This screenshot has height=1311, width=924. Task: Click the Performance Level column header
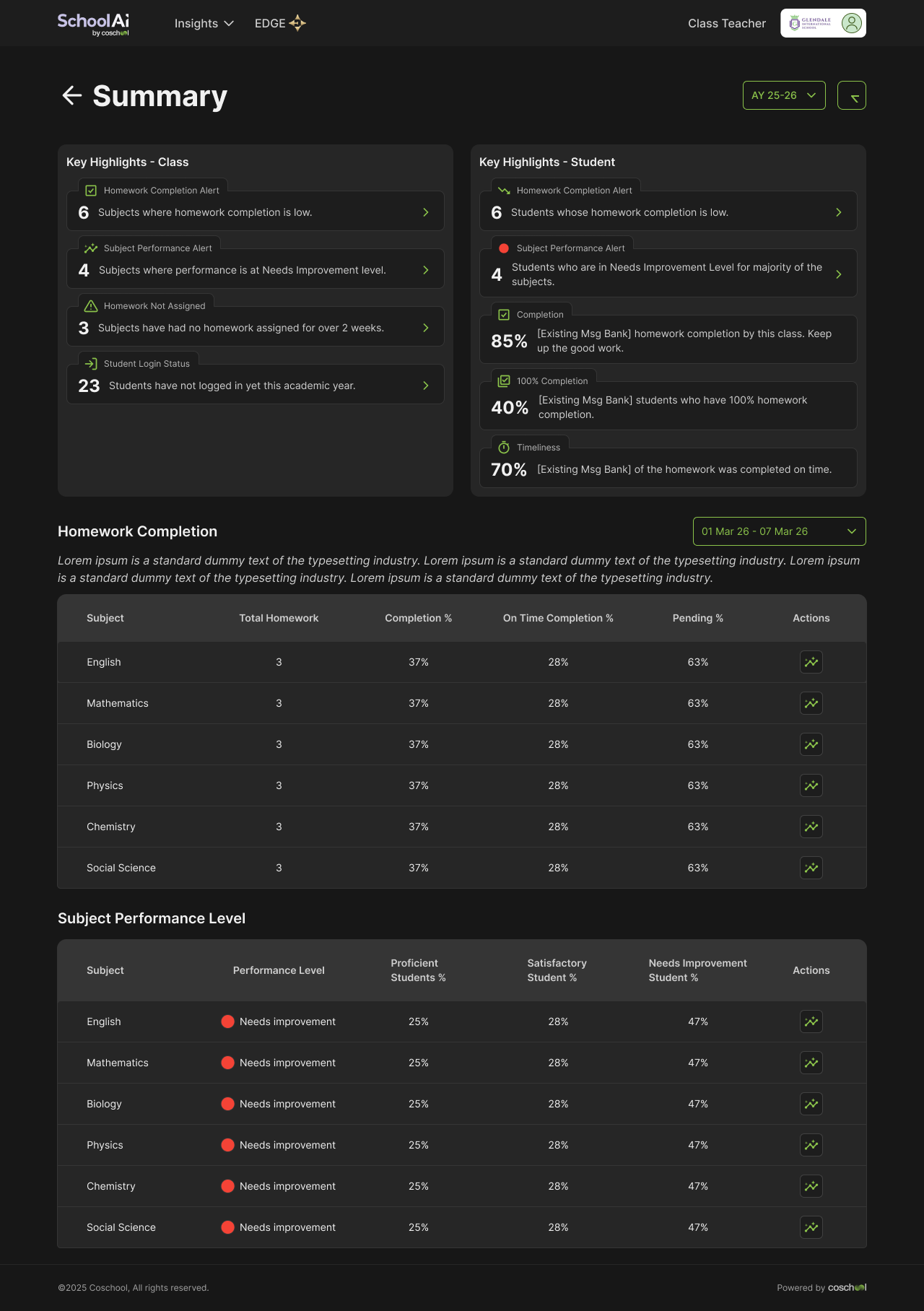[x=279, y=970]
